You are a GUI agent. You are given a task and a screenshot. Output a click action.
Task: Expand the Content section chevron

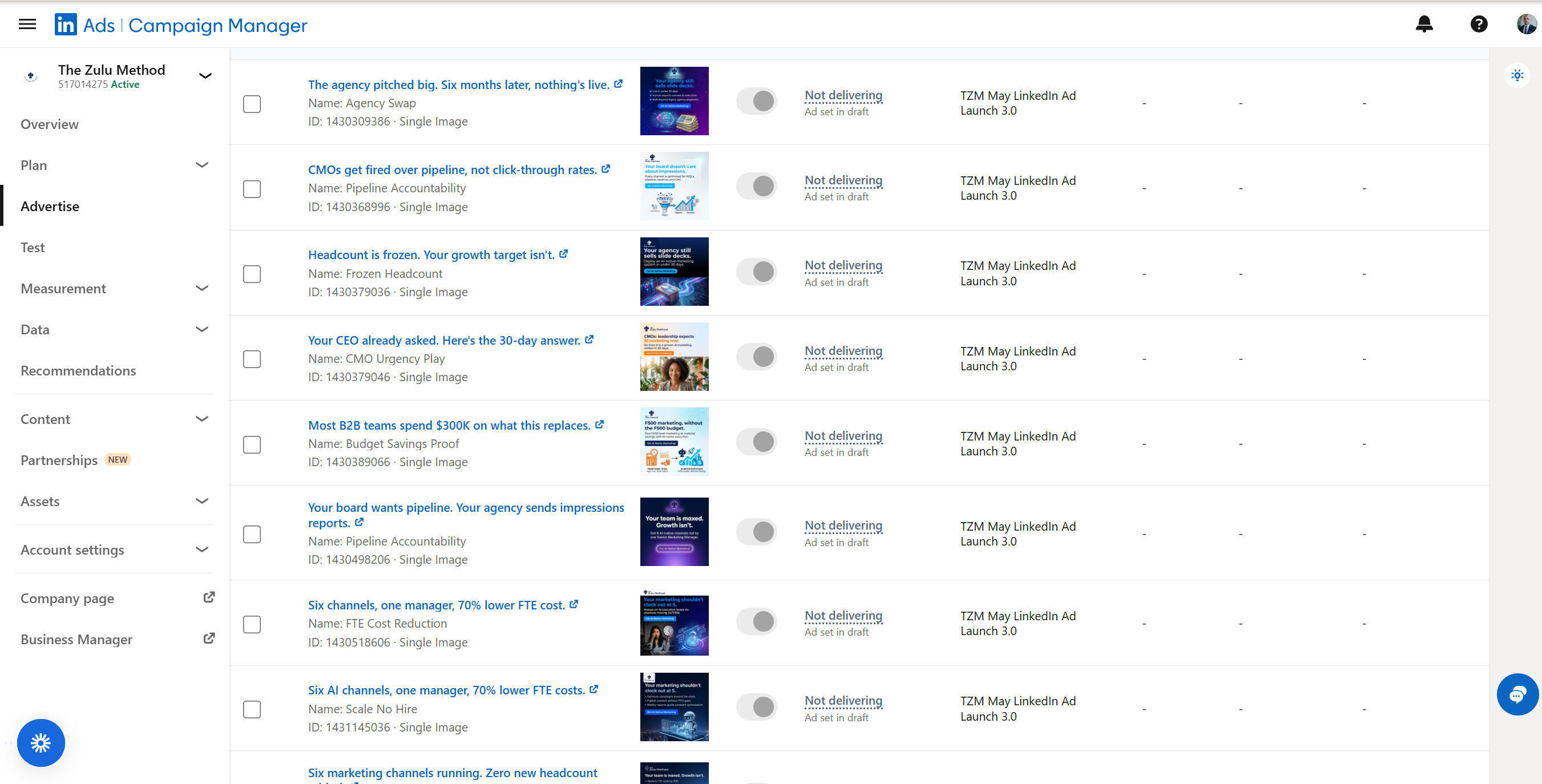(x=203, y=418)
